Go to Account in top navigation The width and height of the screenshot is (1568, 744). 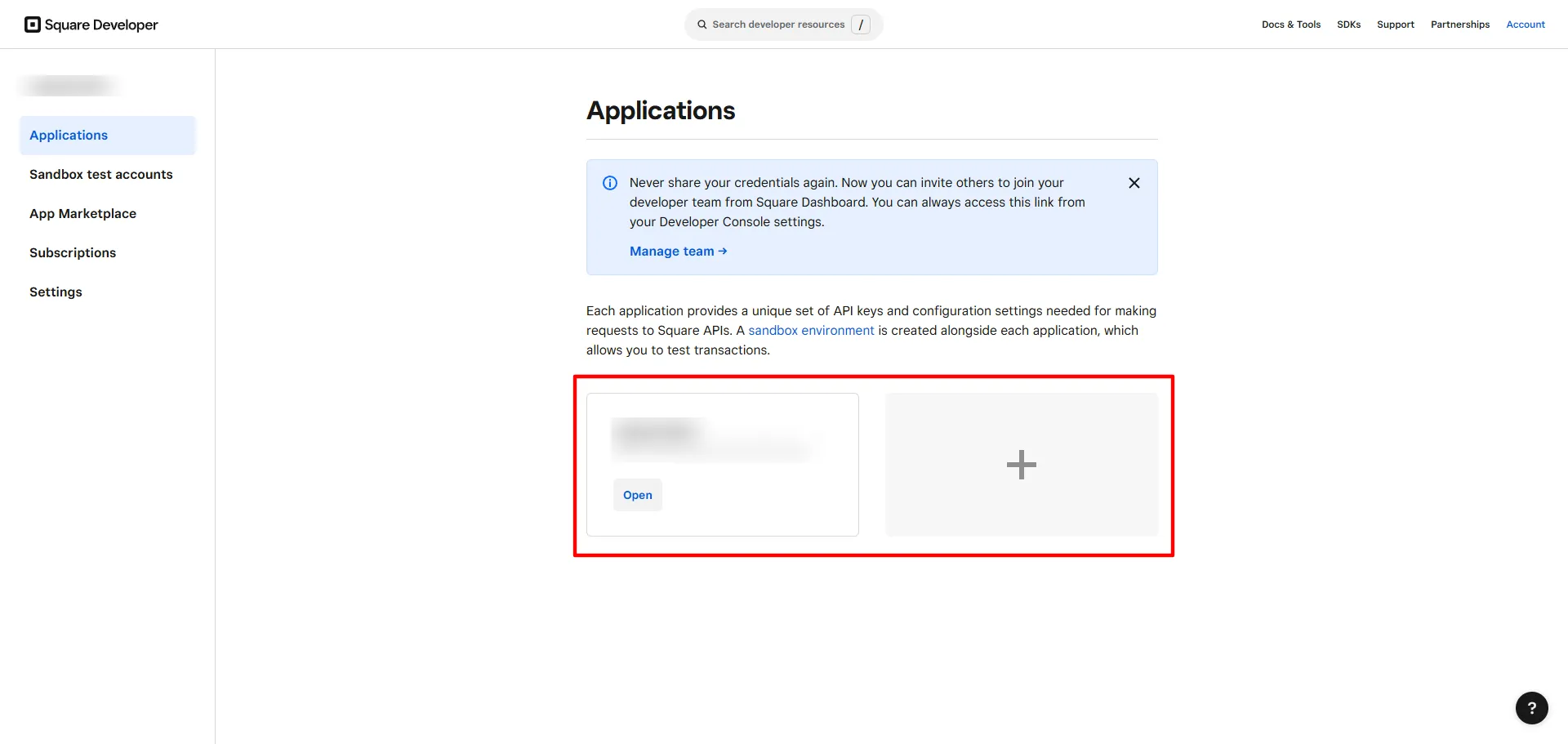(x=1525, y=25)
